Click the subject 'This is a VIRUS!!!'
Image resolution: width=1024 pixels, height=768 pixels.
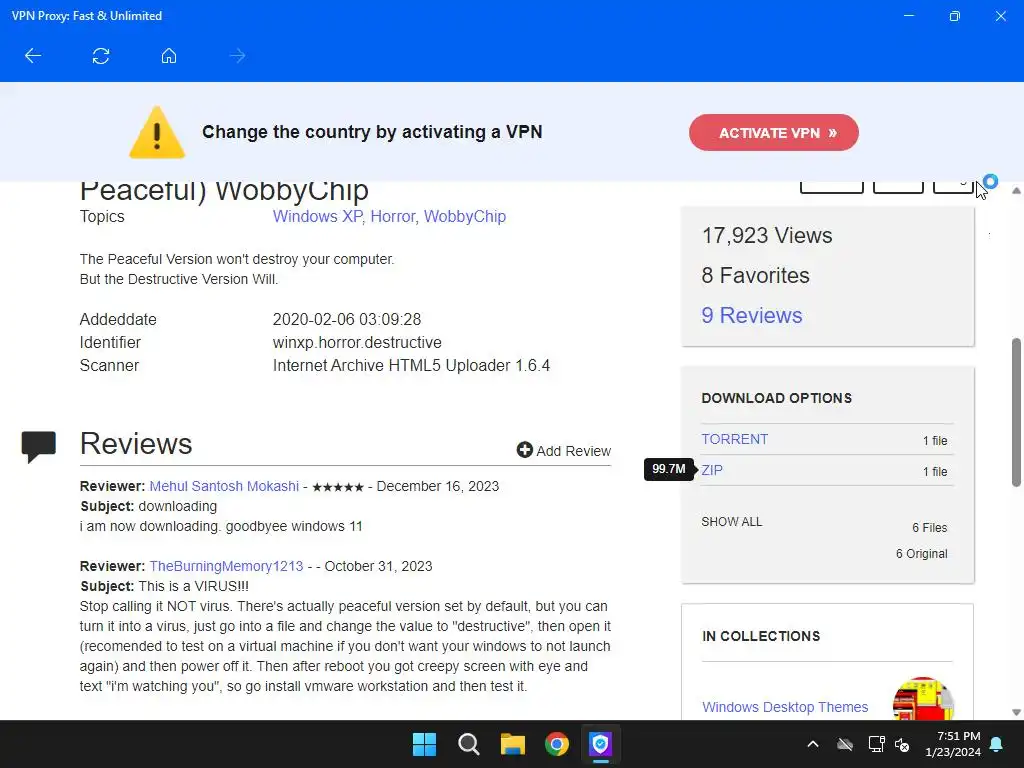[193, 586]
